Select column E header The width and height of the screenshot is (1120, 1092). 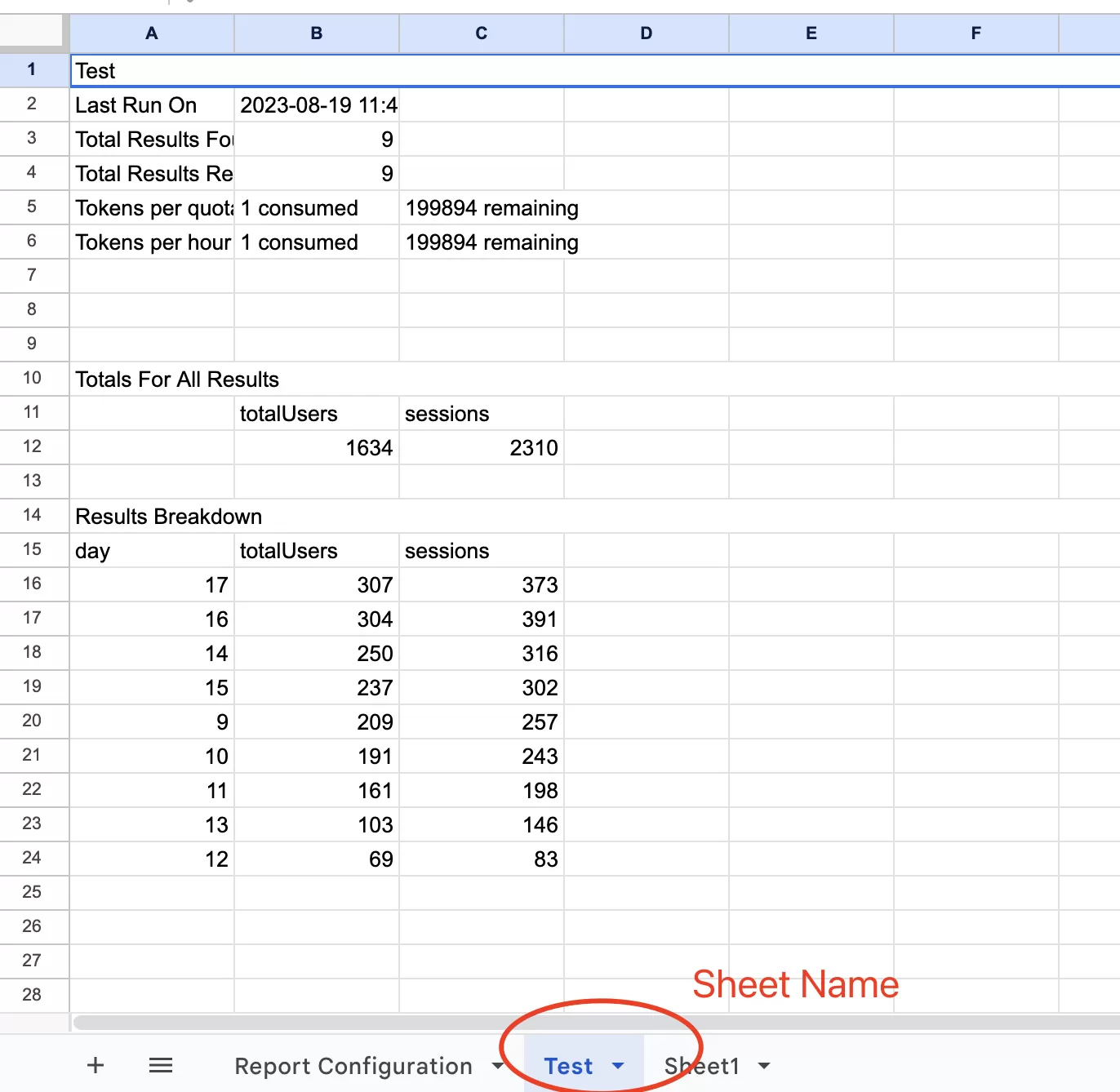point(811,33)
